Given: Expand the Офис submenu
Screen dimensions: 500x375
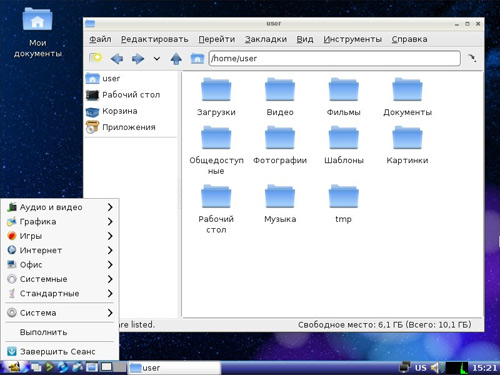Looking at the screenshot, I should (60, 265).
